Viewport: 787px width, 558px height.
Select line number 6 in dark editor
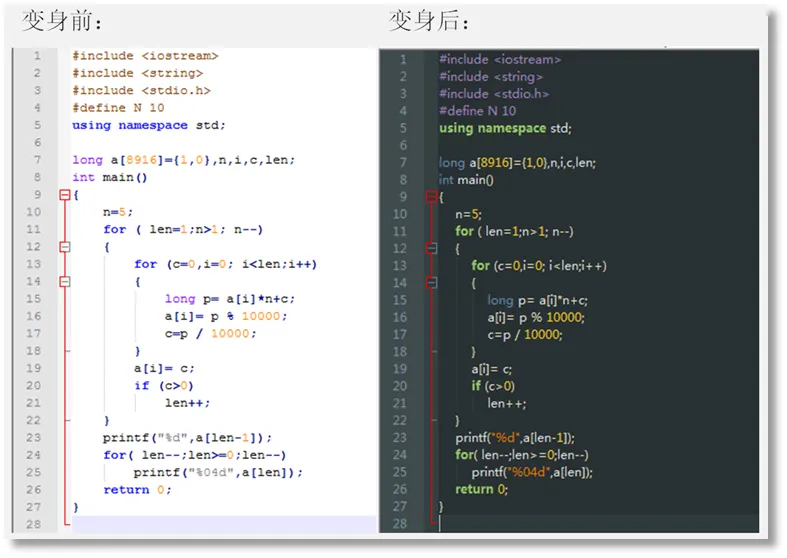(404, 146)
